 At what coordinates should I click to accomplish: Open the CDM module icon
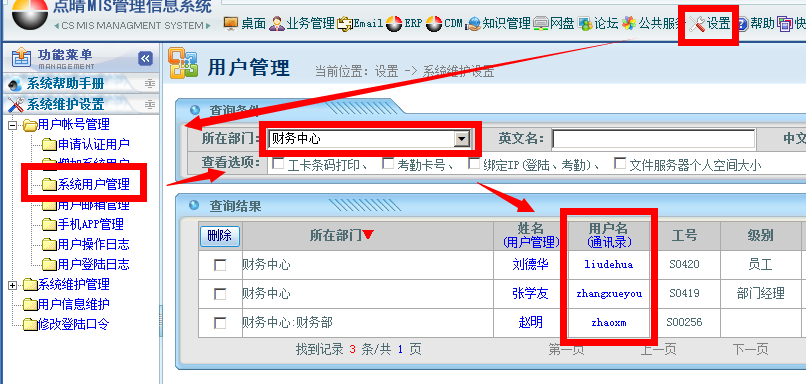pyautogui.click(x=434, y=24)
